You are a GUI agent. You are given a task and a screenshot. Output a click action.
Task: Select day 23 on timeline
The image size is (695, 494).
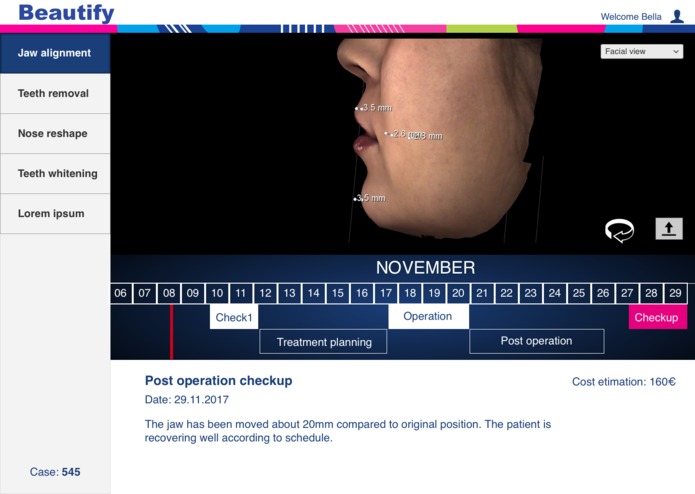[x=531, y=293]
